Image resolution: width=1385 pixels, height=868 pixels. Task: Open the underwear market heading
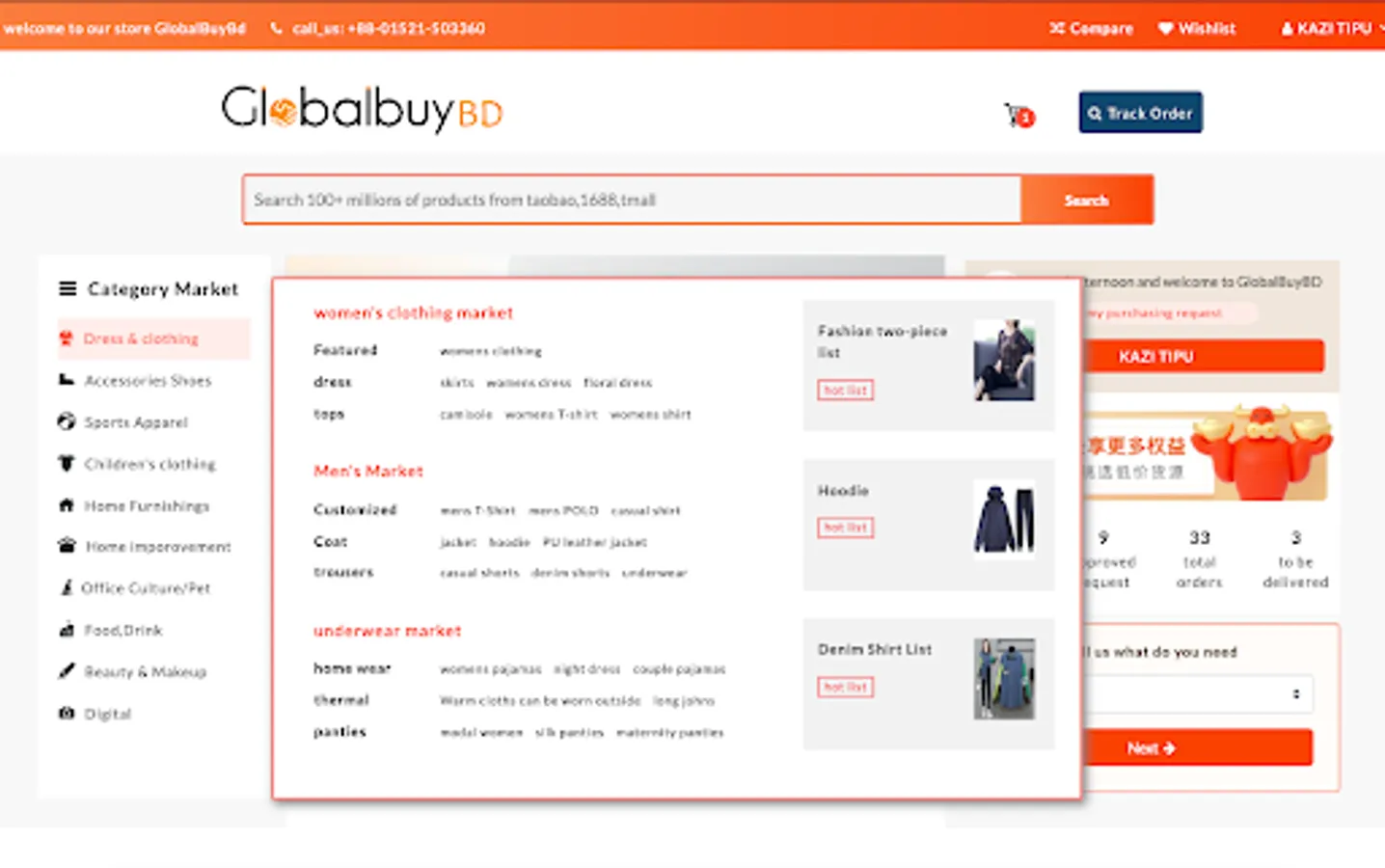pyautogui.click(x=387, y=631)
